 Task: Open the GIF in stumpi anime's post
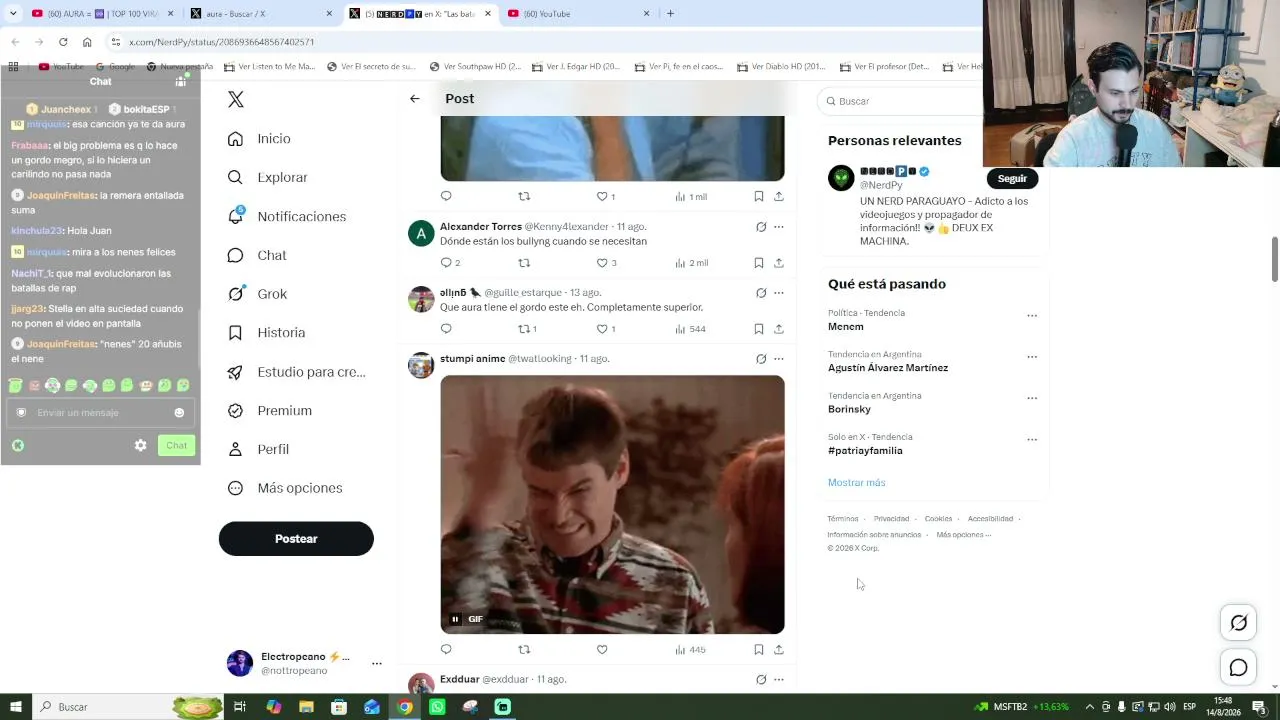pyautogui.click(x=612, y=504)
